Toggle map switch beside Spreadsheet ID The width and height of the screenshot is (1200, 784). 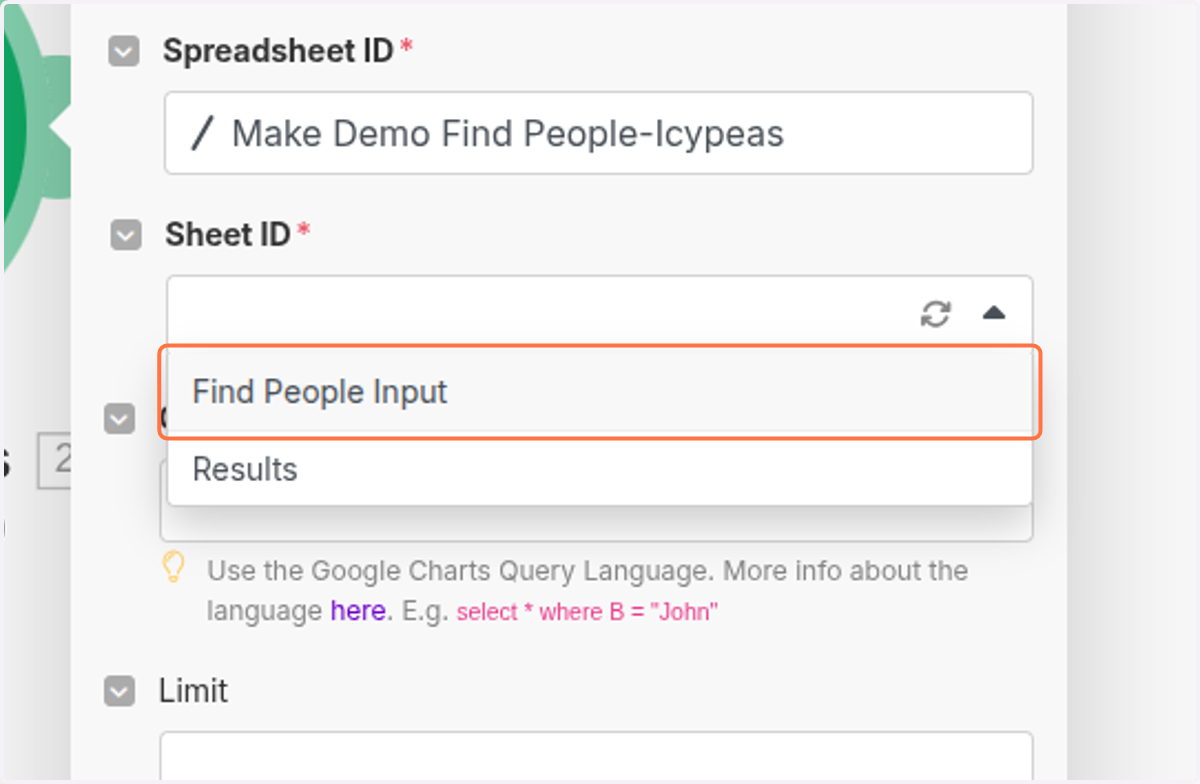click(124, 52)
